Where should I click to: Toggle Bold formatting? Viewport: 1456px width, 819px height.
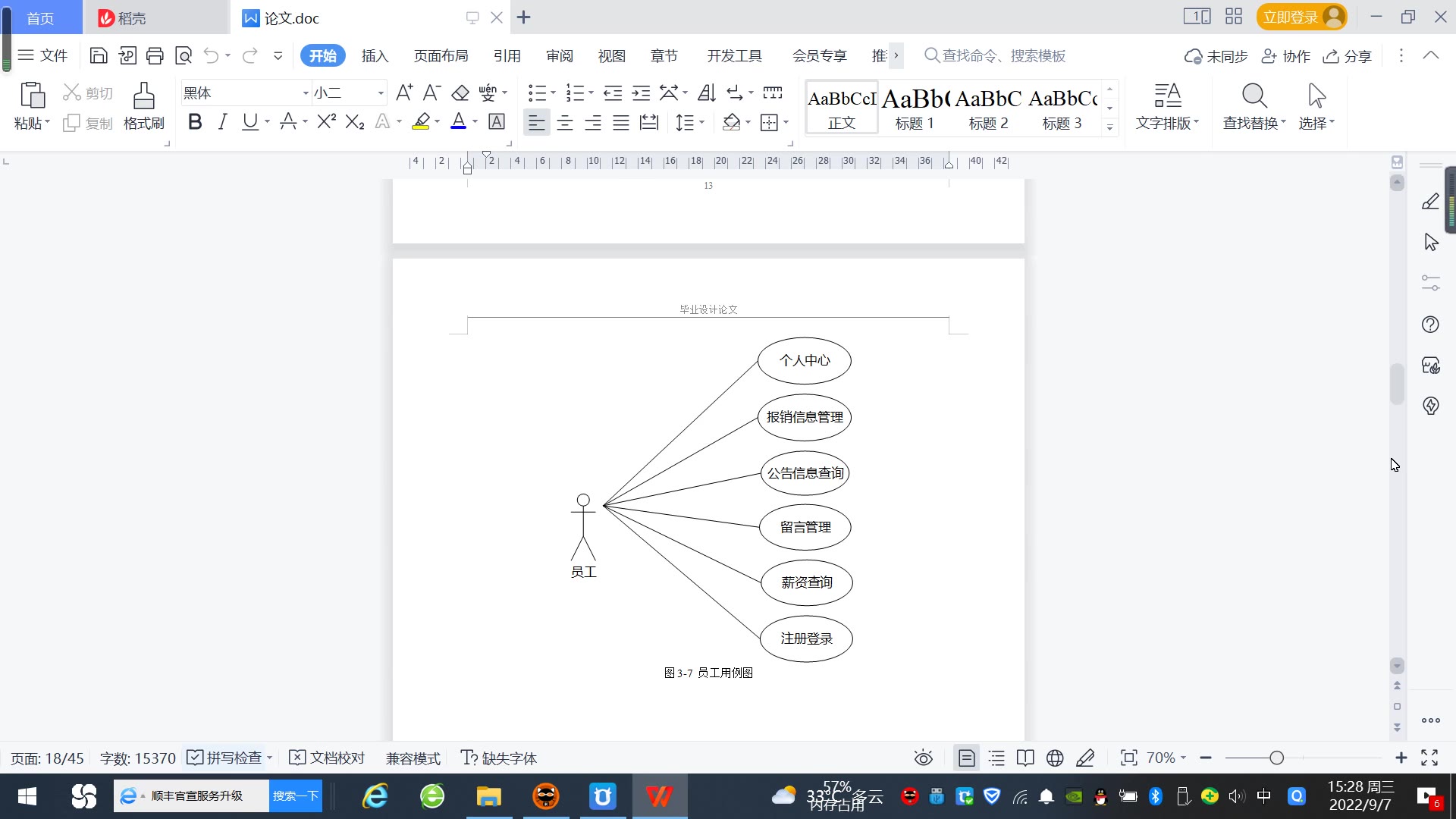[x=195, y=121]
